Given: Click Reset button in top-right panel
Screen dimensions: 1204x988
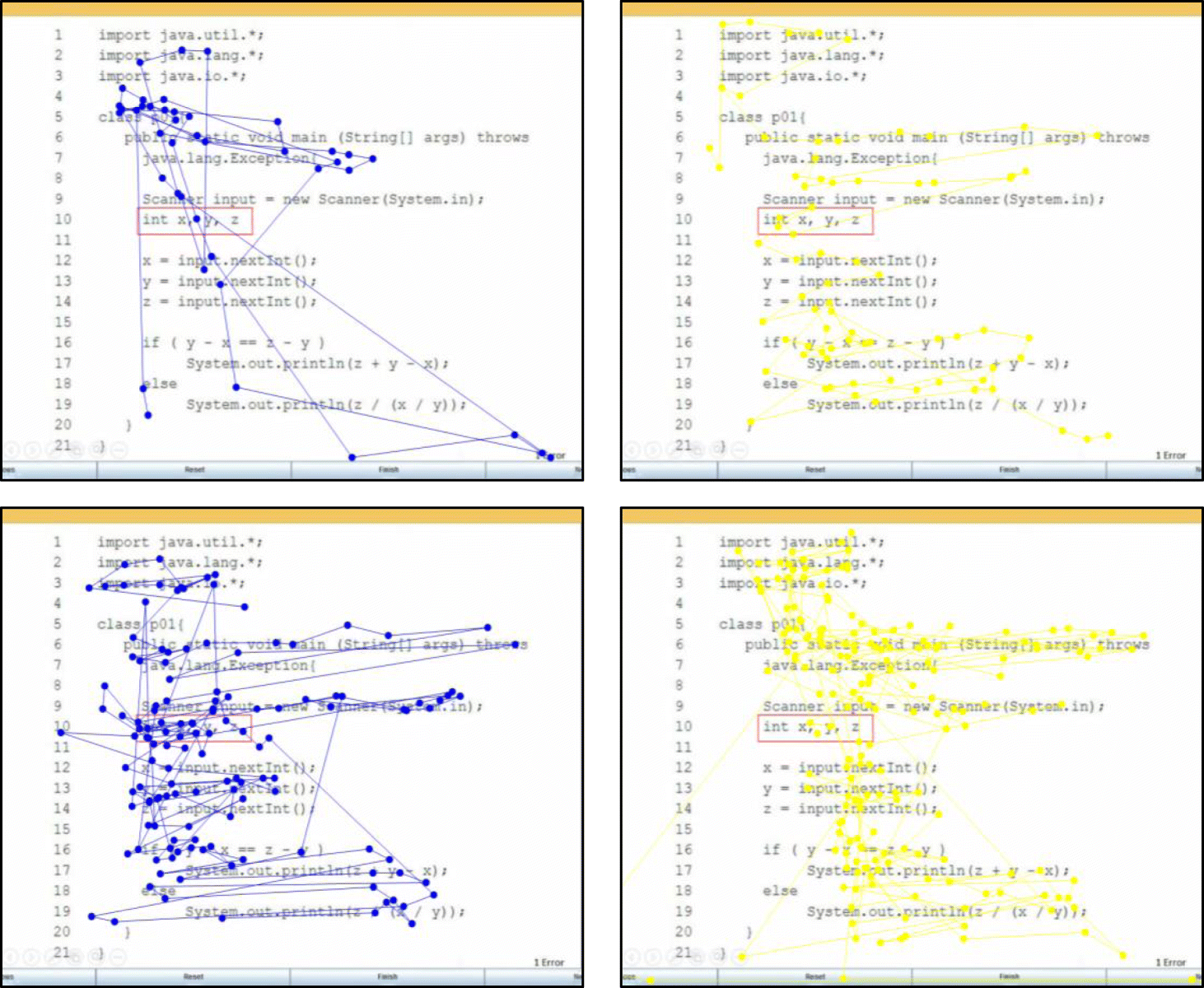Looking at the screenshot, I should [x=815, y=469].
